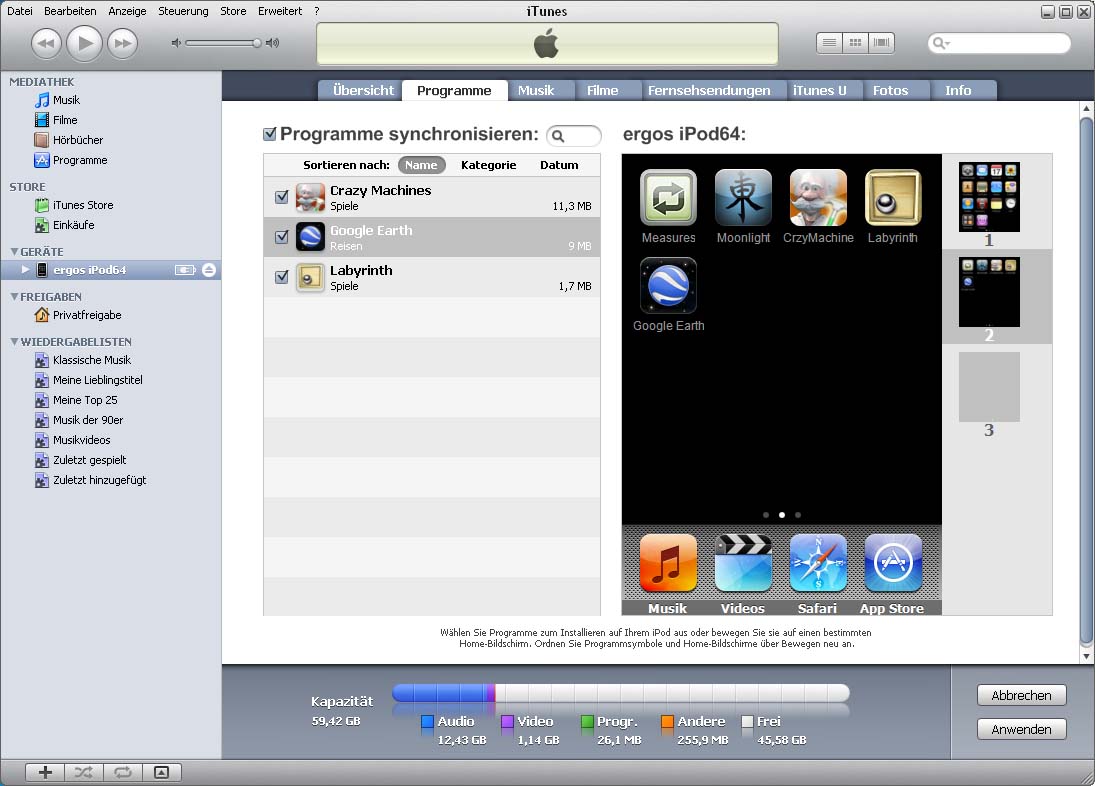Sort programs by Datum
The image size is (1095, 786).
559,165
